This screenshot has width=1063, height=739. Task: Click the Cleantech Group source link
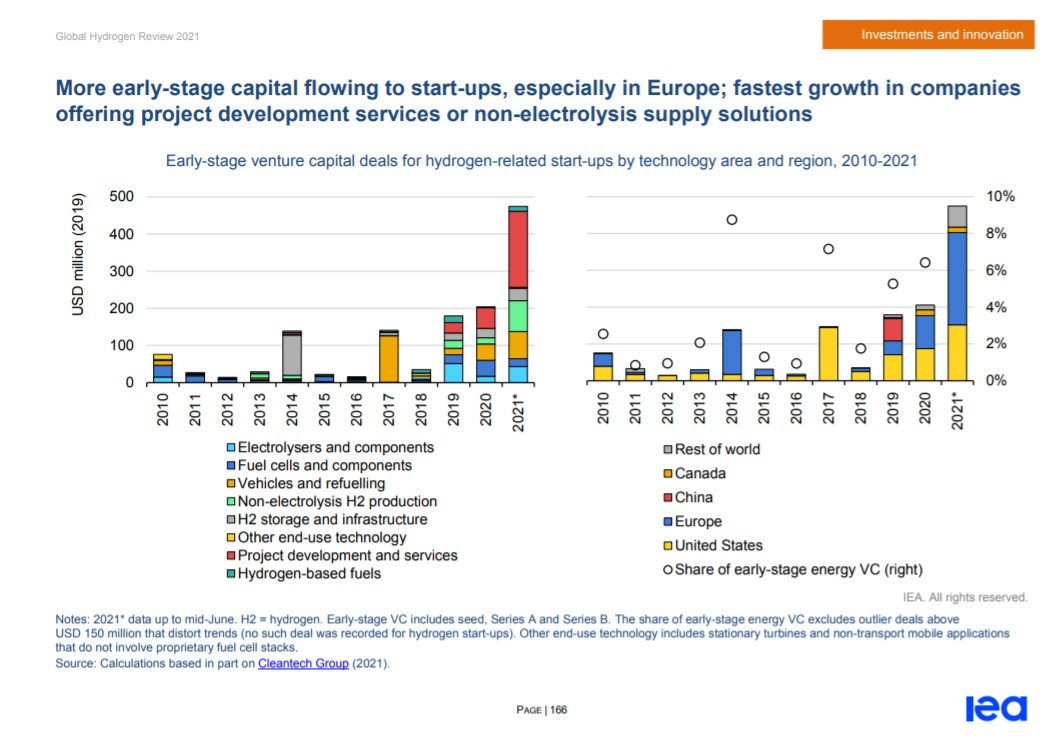pyautogui.click(x=303, y=663)
